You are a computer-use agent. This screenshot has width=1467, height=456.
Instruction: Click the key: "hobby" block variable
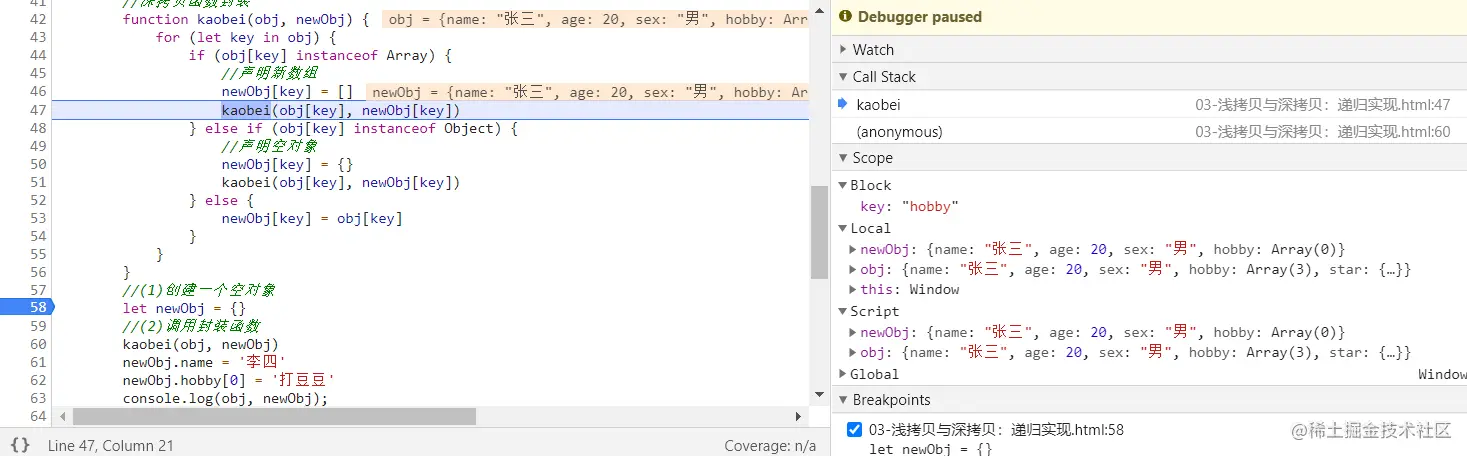[x=909, y=207]
